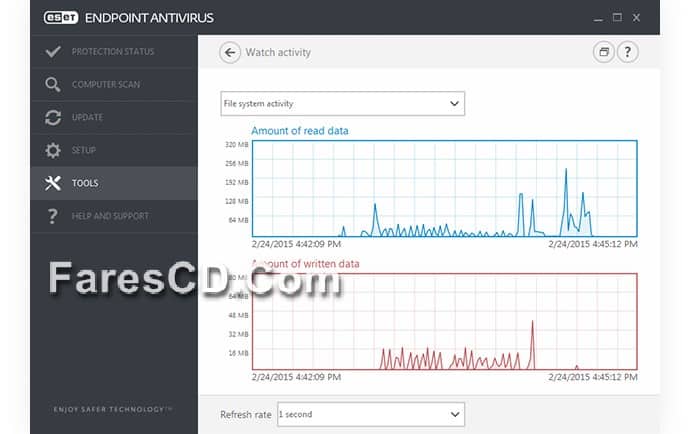Click the read graph start time 4:42:09 PM

pyautogui.click(x=296, y=244)
